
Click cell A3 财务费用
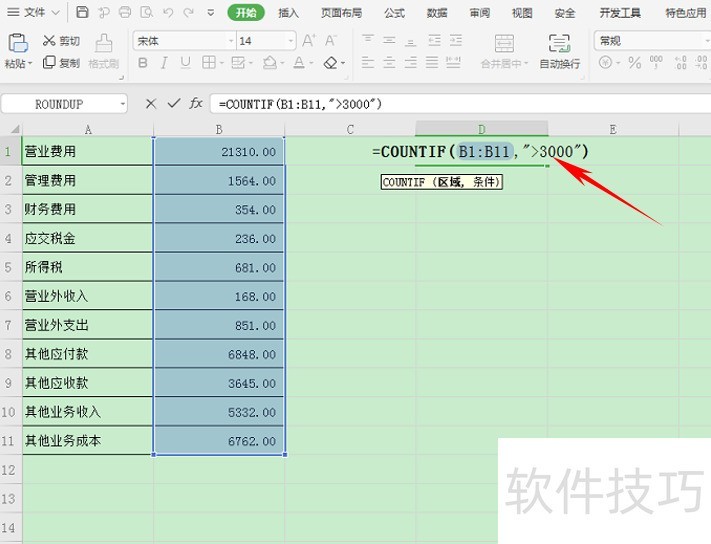[88, 209]
